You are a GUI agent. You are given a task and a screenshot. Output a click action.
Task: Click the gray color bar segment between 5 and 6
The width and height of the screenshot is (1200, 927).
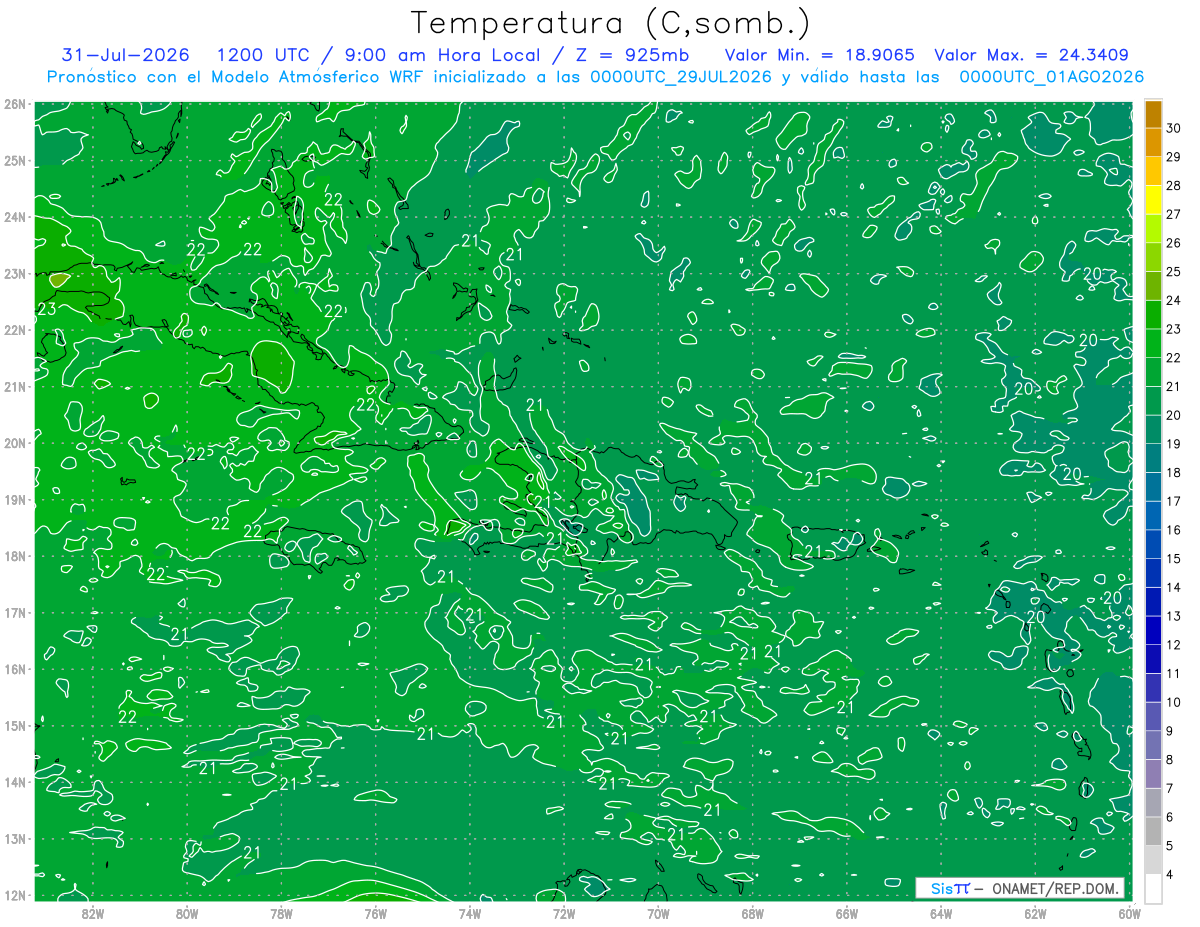click(x=1153, y=831)
